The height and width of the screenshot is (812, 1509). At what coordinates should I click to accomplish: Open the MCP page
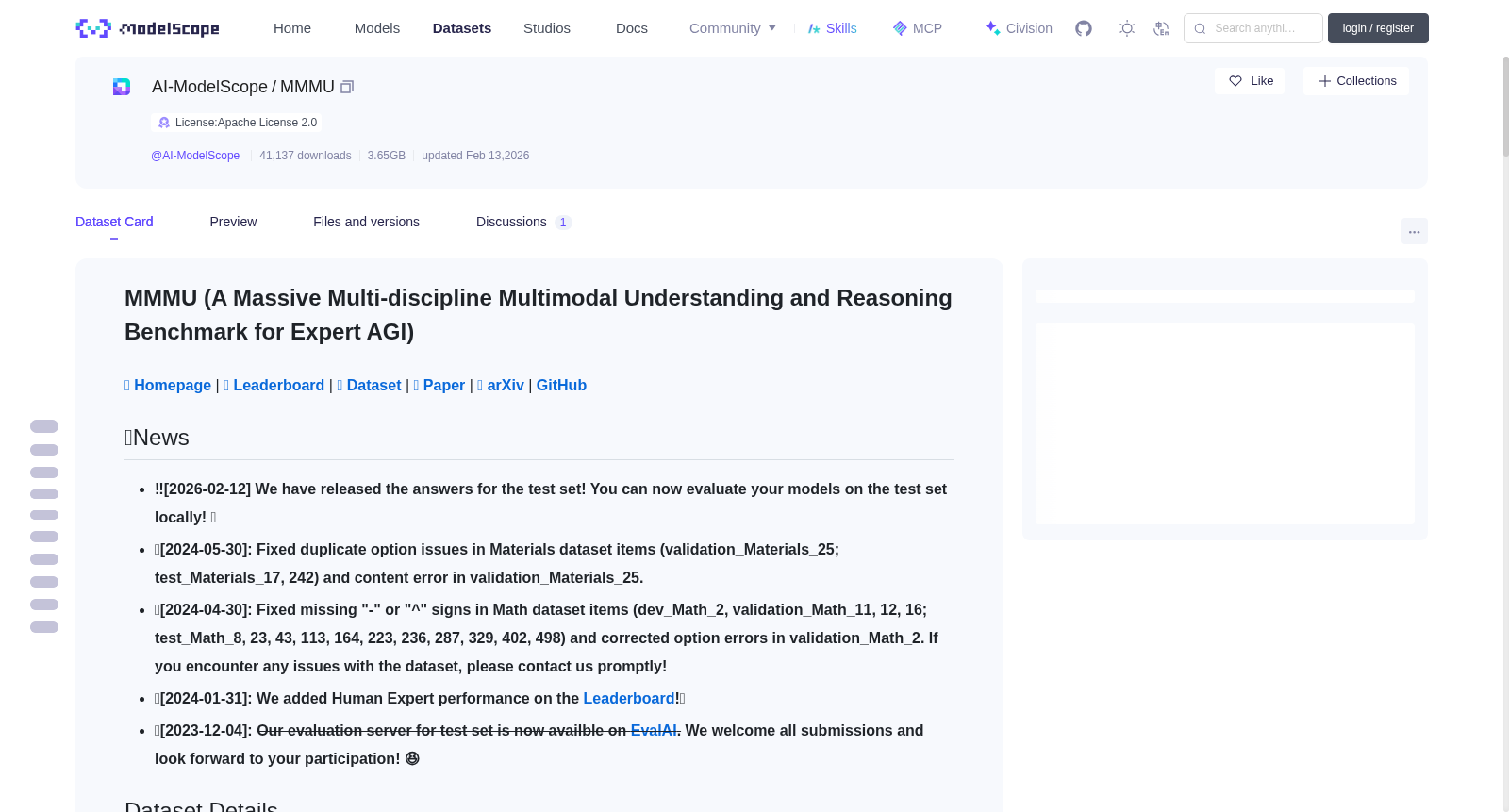(917, 28)
